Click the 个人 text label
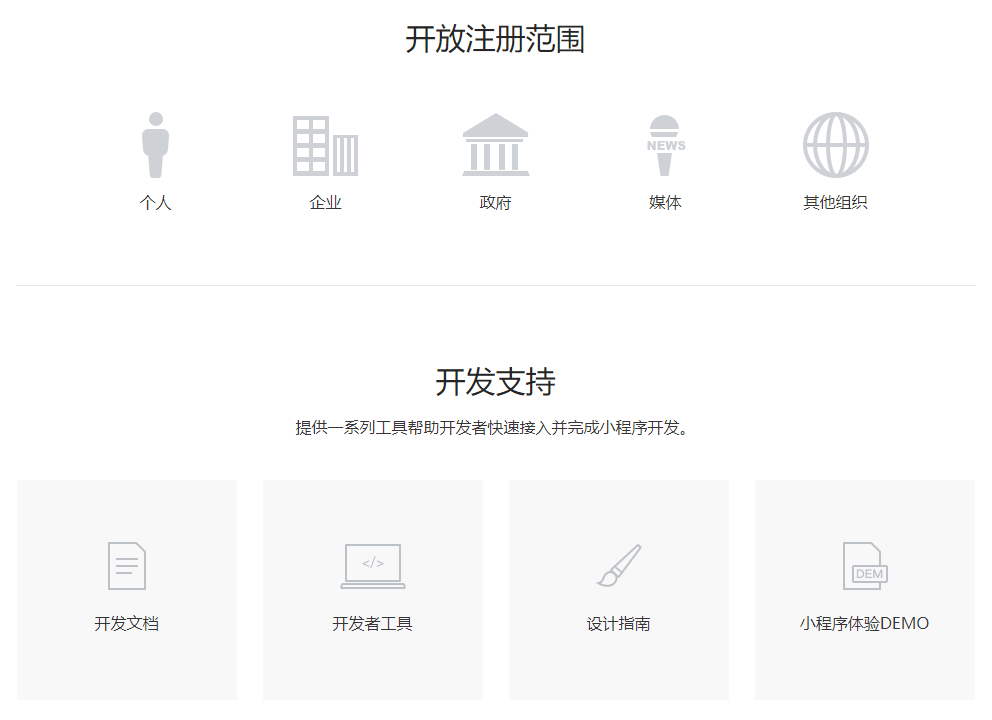Screen dimensions: 992x720 [x=155, y=203]
